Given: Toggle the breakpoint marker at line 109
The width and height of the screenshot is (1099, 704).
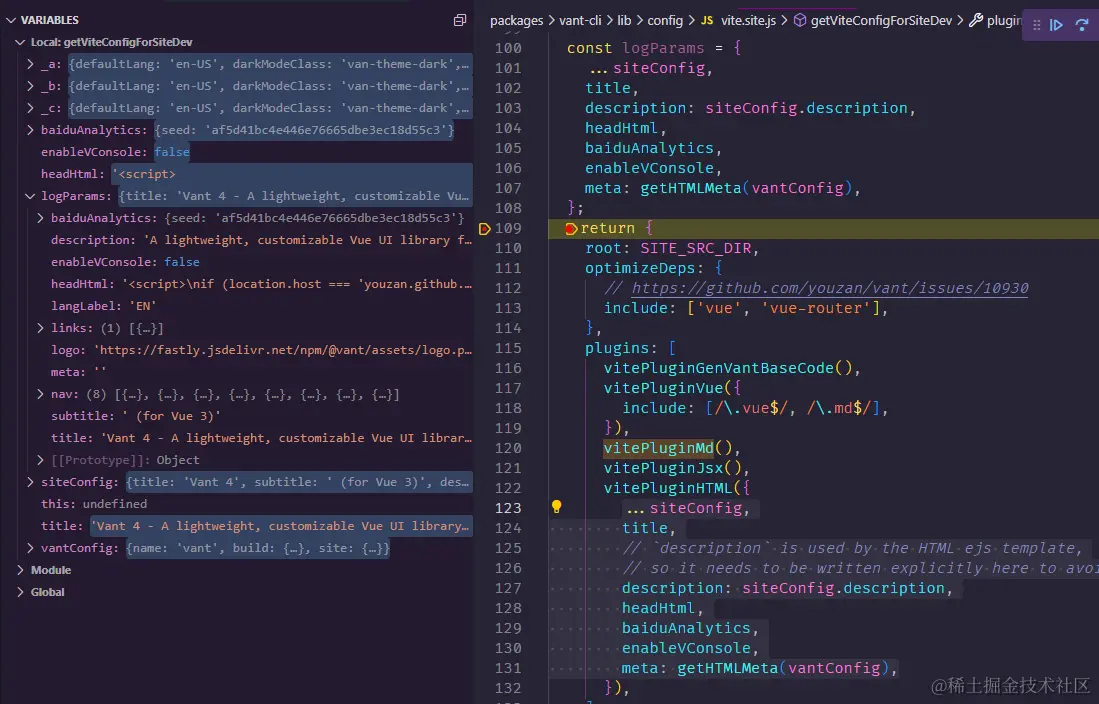Looking at the screenshot, I should [484, 229].
